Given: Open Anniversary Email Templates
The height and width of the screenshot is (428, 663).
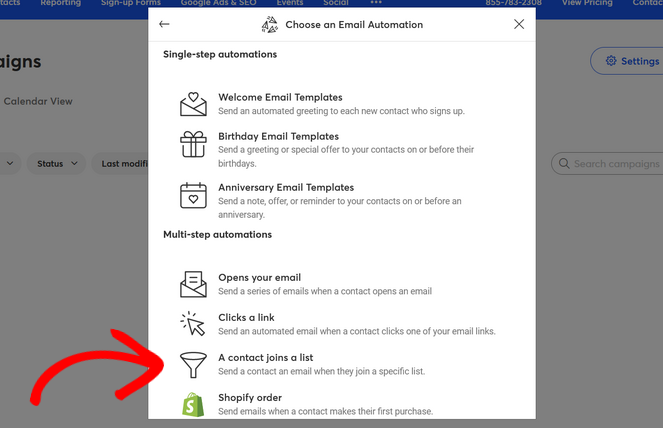Looking at the screenshot, I should click(286, 187).
